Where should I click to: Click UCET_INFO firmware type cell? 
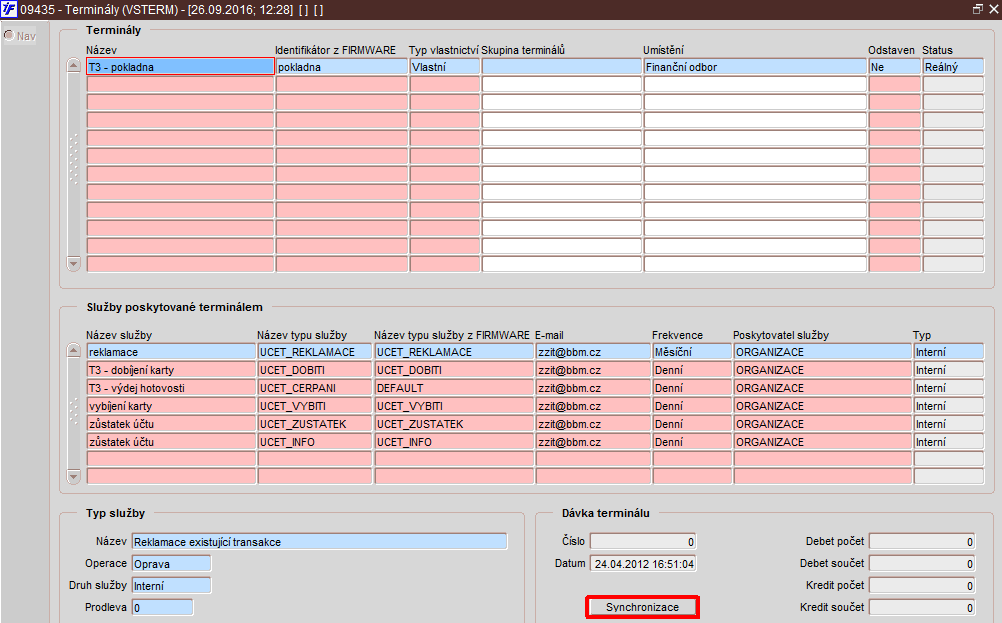[454, 441]
